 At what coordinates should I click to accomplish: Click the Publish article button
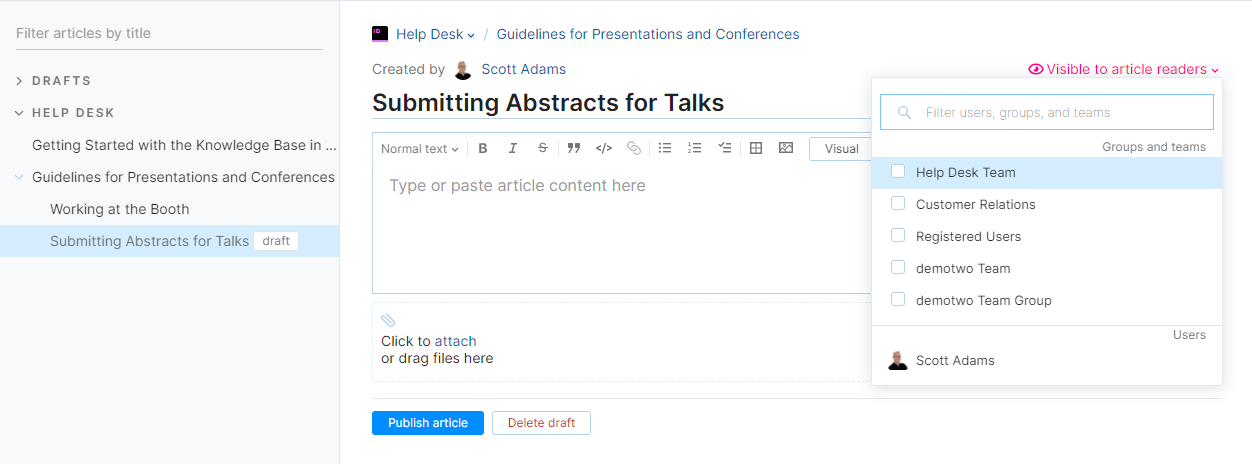(428, 423)
